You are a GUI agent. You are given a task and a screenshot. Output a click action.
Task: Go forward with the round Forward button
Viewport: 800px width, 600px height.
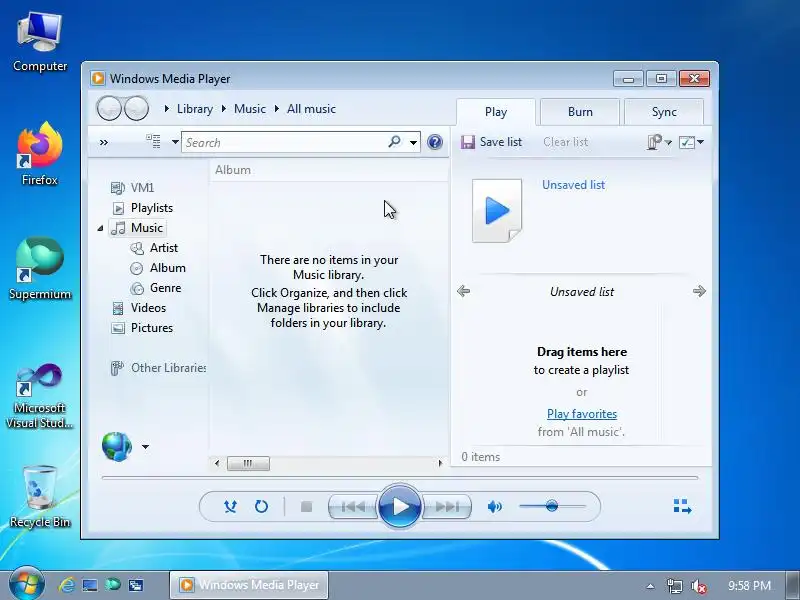pyautogui.click(x=136, y=108)
